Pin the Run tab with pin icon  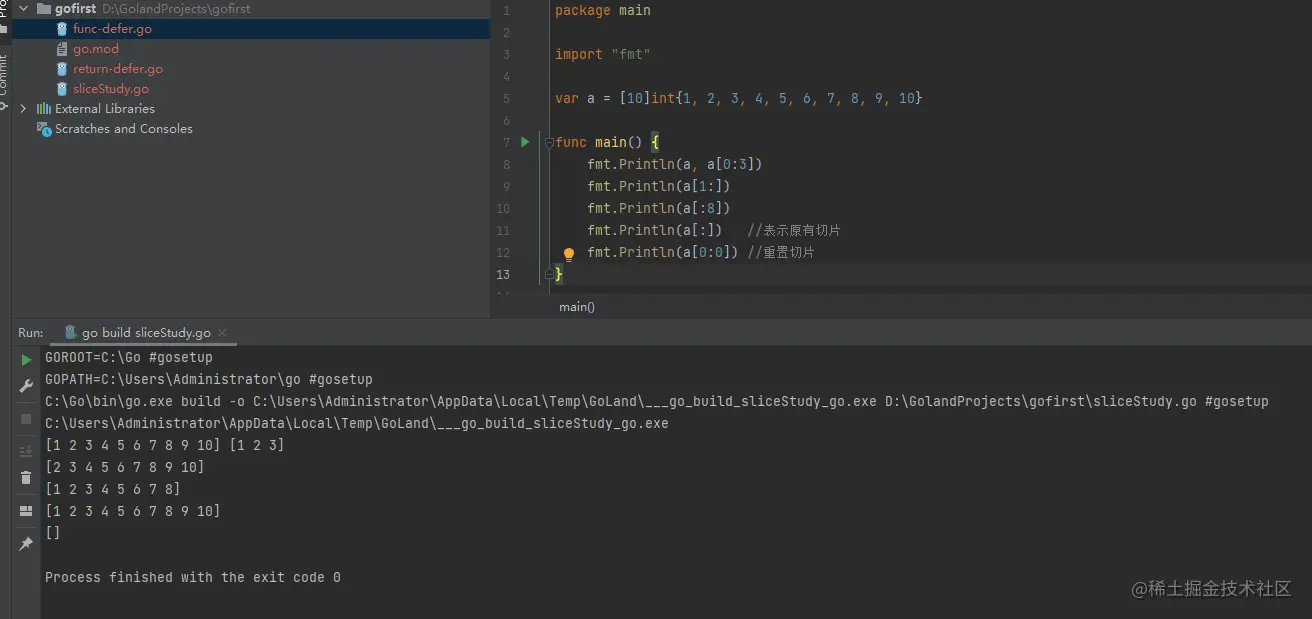point(26,544)
